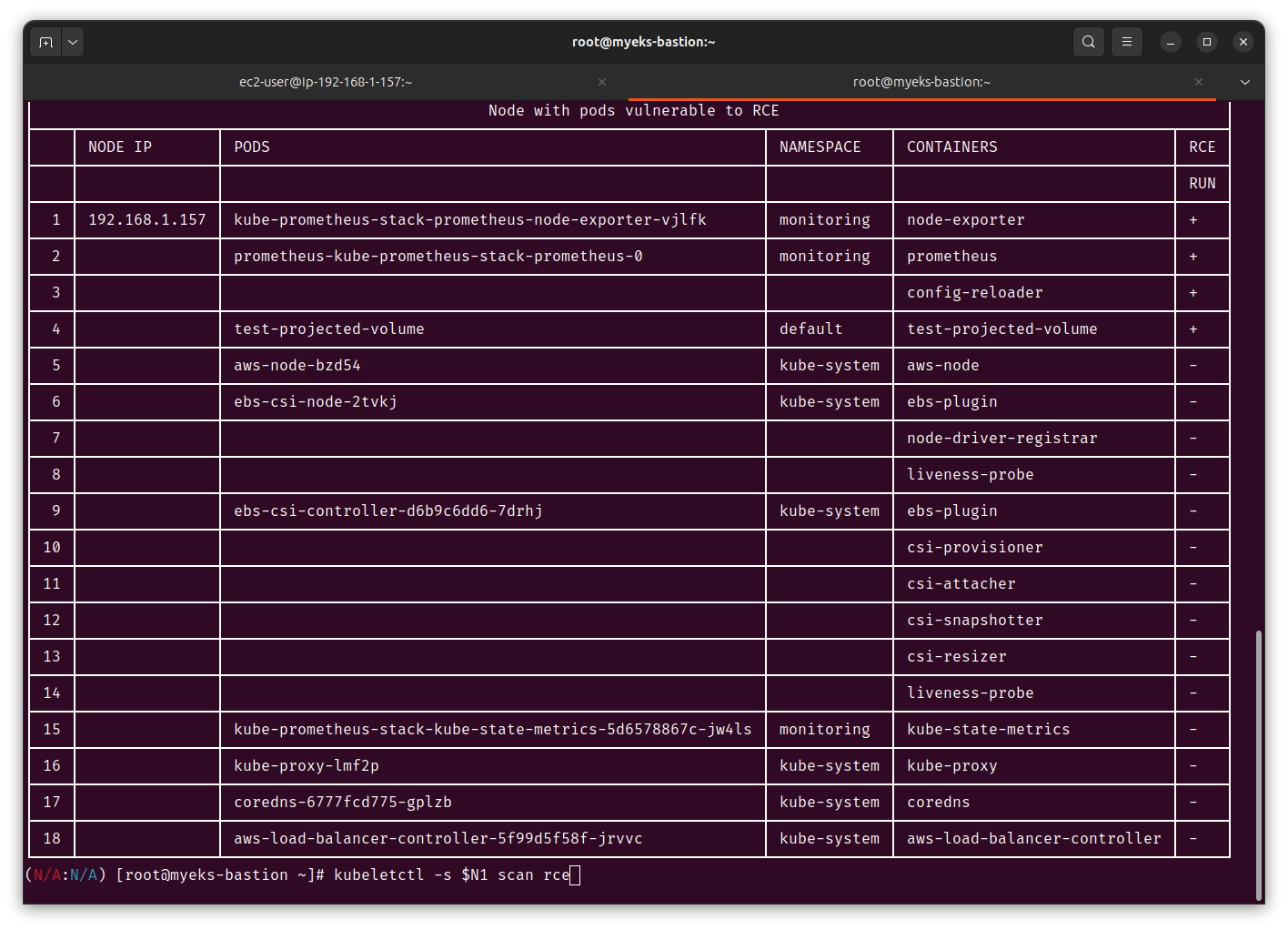Click pod kube-prometheus-stack-prometheus-node-exporter-vjlfk
1288x930 pixels.
(470, 220)
